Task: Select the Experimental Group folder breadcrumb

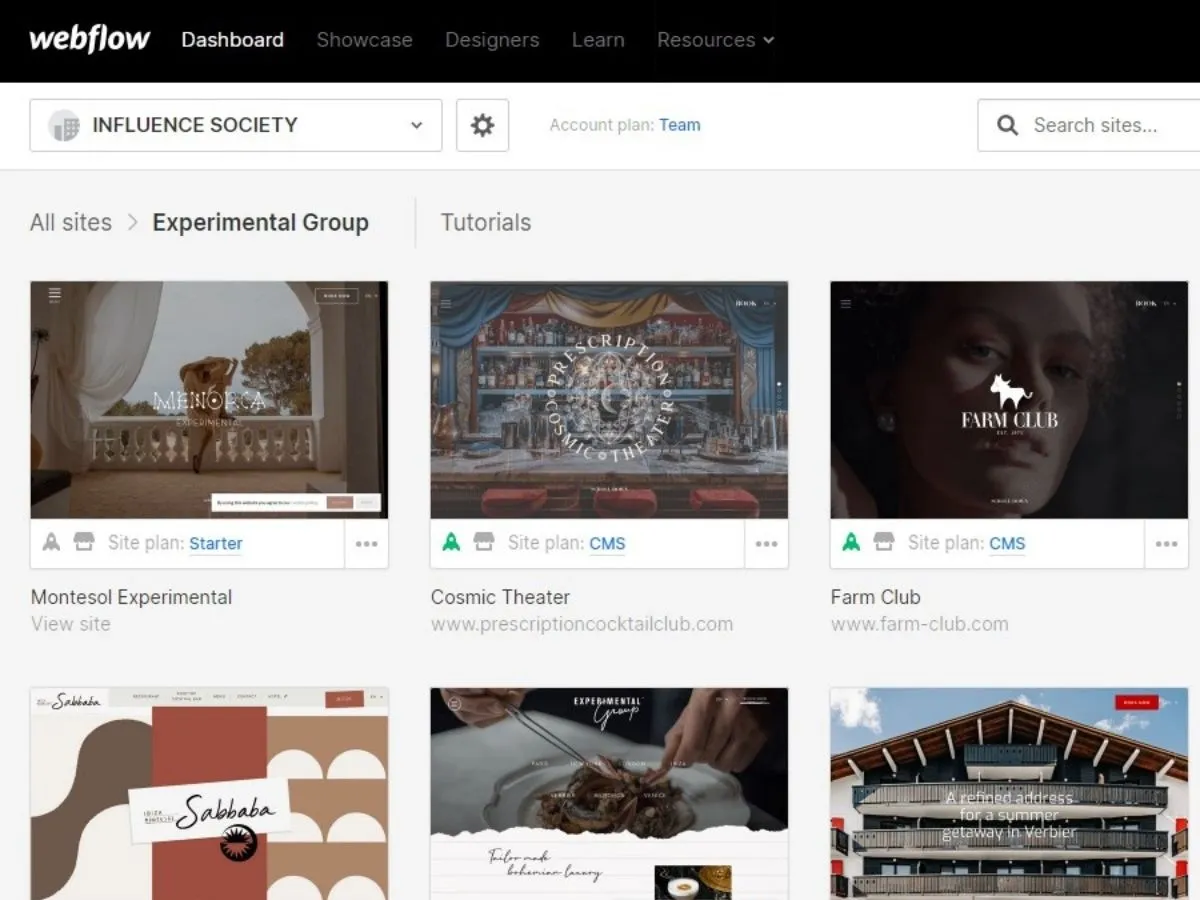Action: tap(260, 222)
